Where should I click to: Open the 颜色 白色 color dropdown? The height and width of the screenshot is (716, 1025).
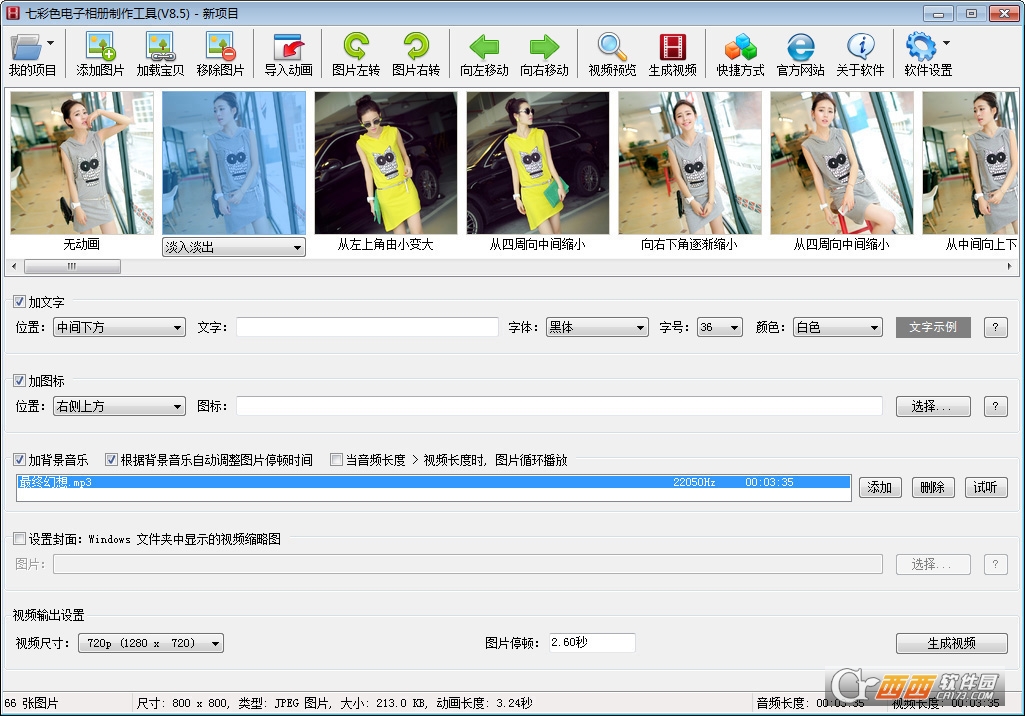(x=838, y=327)
